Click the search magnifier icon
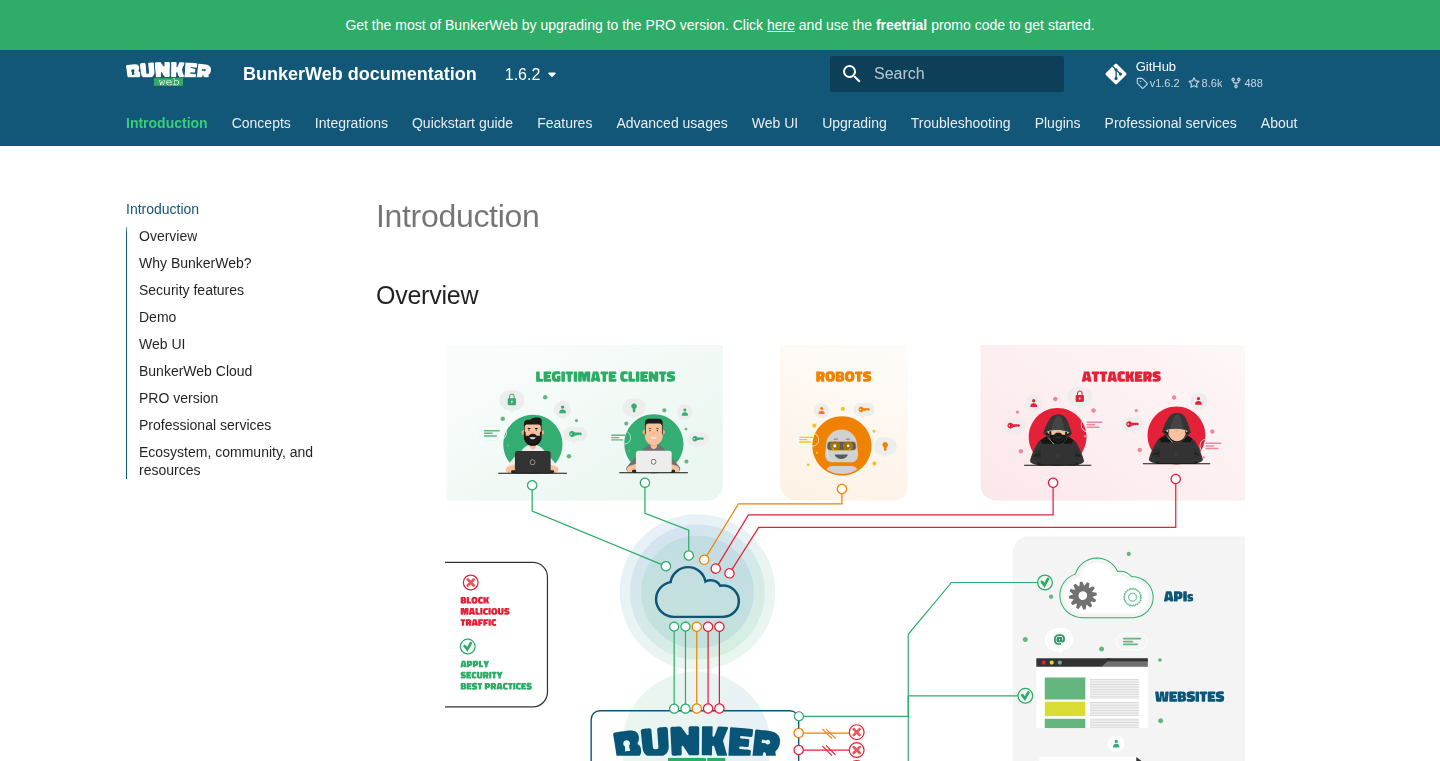Image resolution: width=1440 pixels, height=761 pixels. coord(852,74)
